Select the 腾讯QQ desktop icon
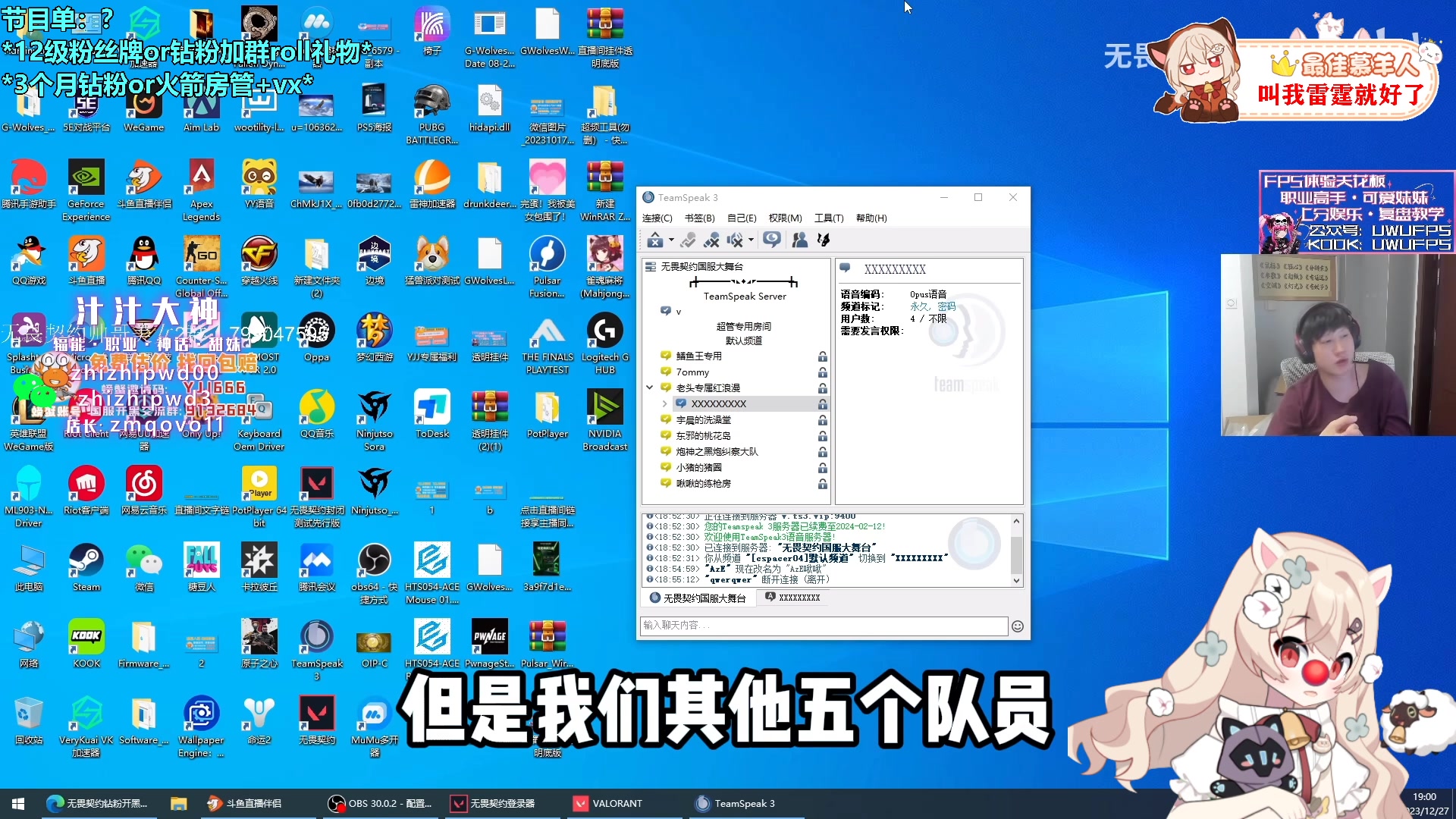 [144, 261]
